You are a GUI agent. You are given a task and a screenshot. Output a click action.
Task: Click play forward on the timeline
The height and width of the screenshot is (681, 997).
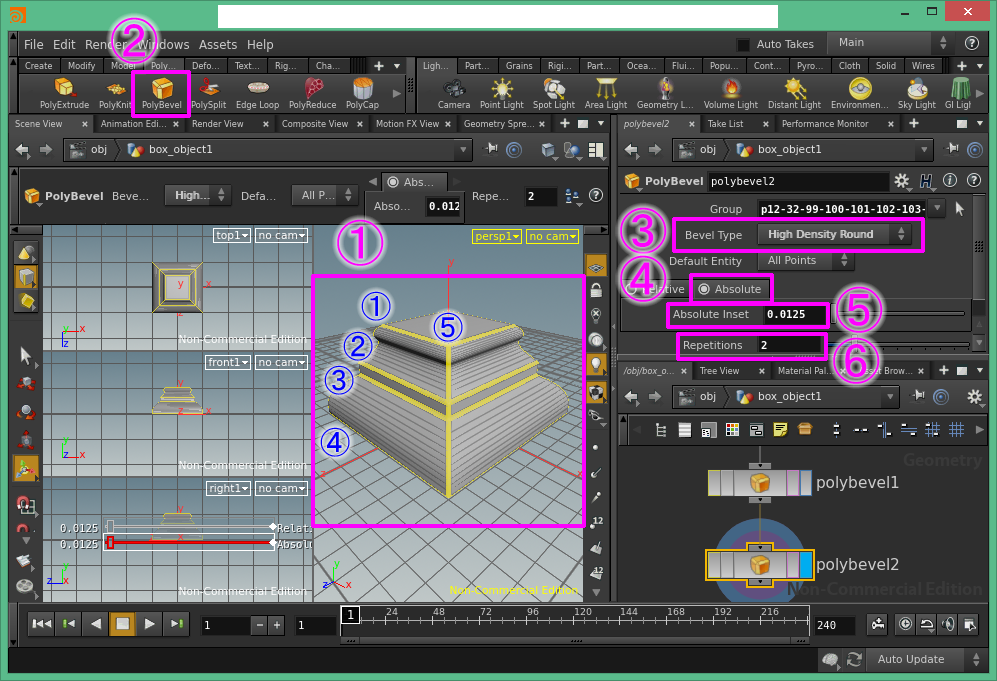(149, 624)
